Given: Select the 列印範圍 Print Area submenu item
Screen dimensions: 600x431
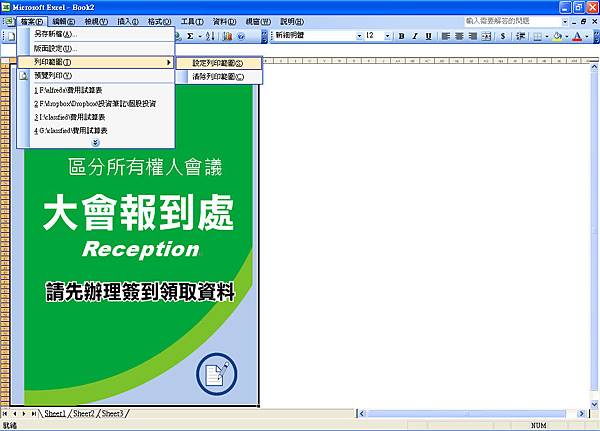Looking at the screenshot, I should point(96,62).
